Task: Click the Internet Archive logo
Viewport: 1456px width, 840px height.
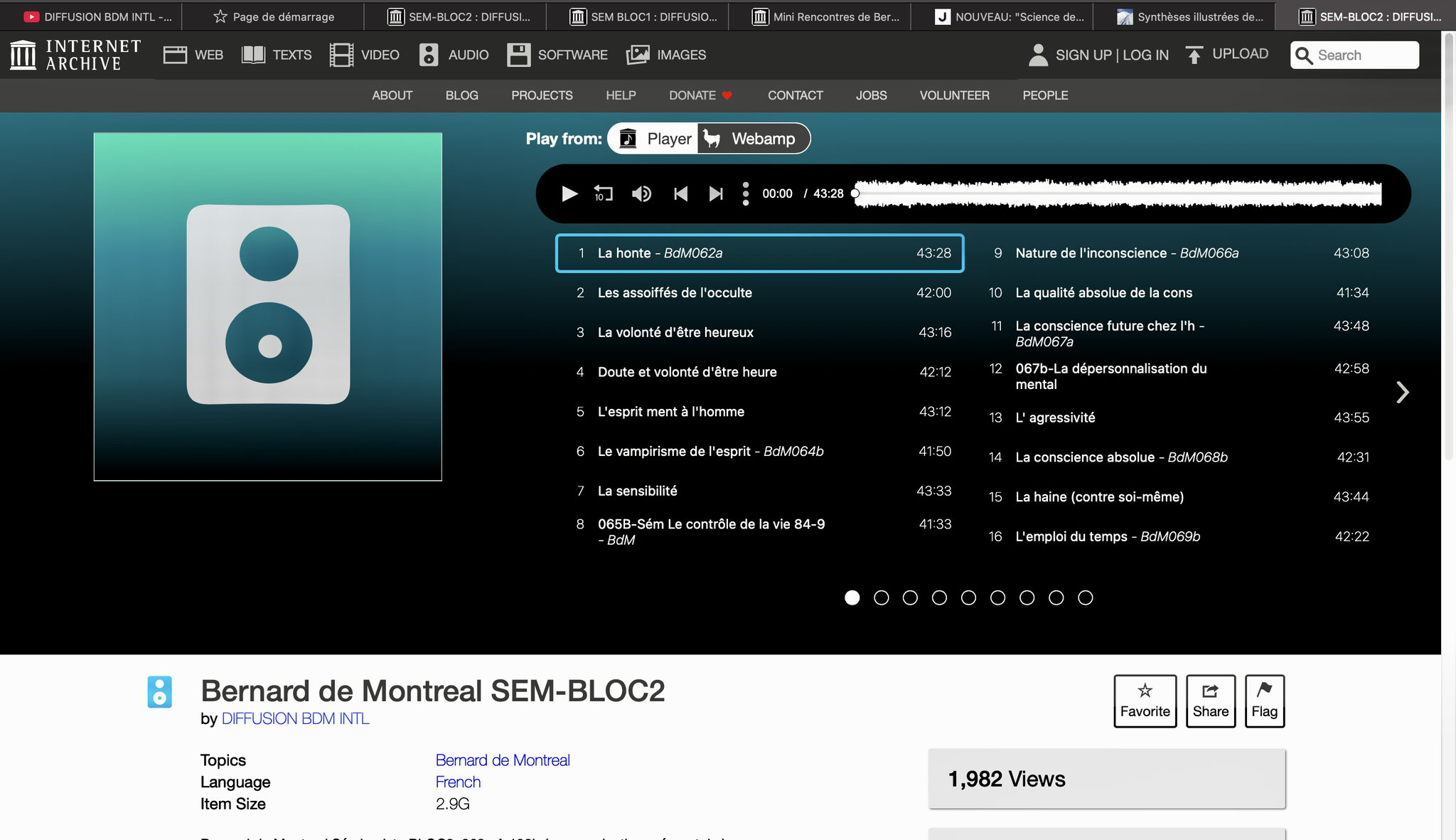Action: coord(75,55)
